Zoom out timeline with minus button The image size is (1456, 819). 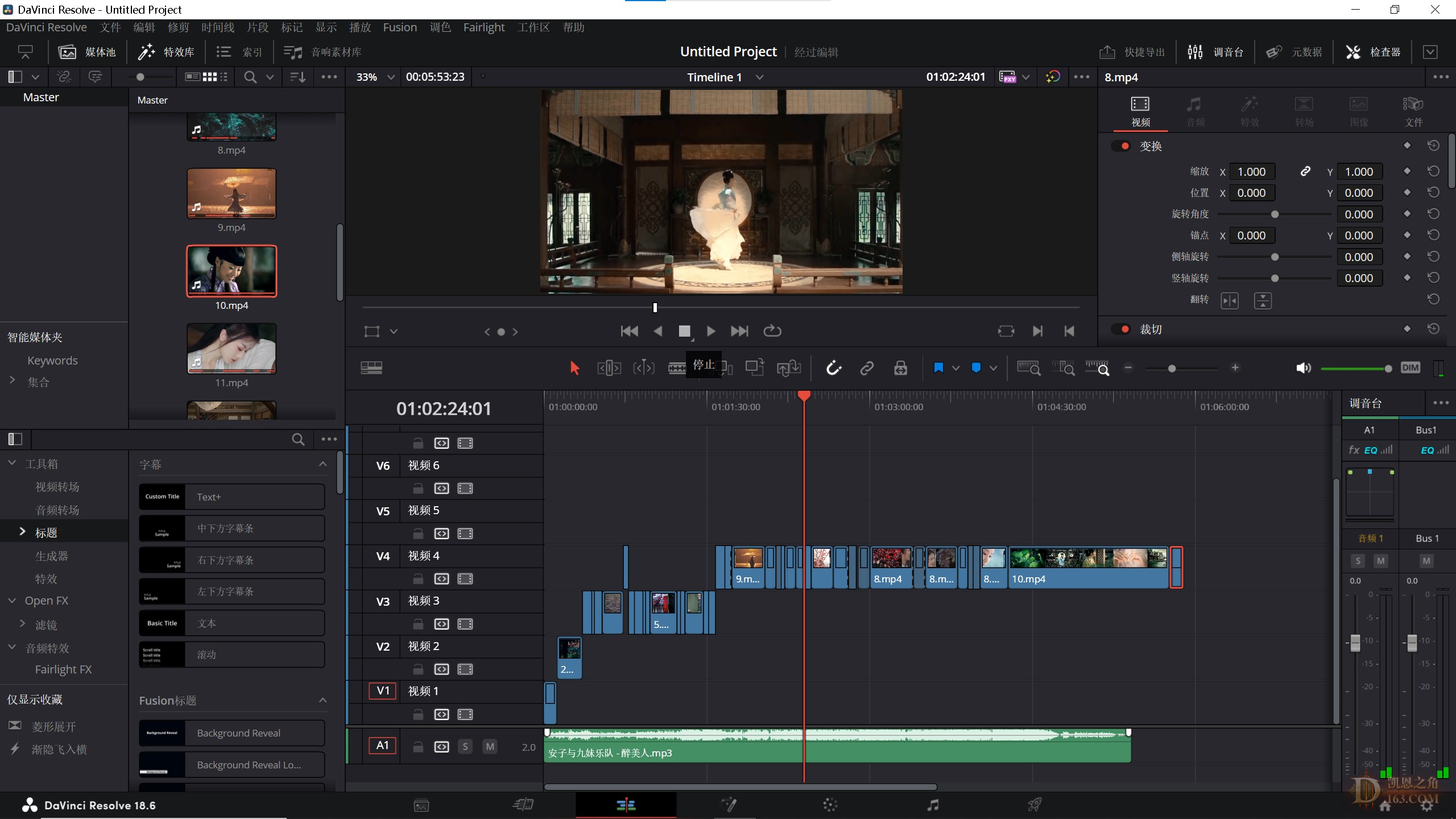click(1128, 368)
